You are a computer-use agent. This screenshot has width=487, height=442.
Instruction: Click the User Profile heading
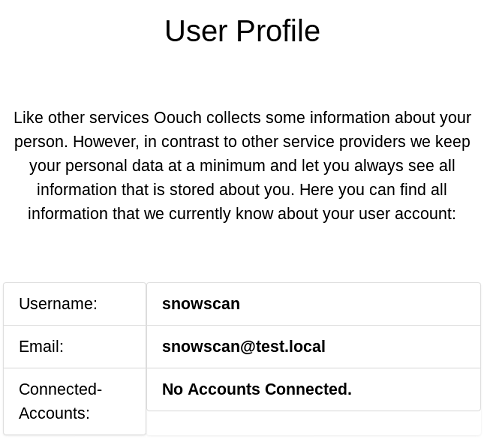pyautogui.click(x=242, y=31)
